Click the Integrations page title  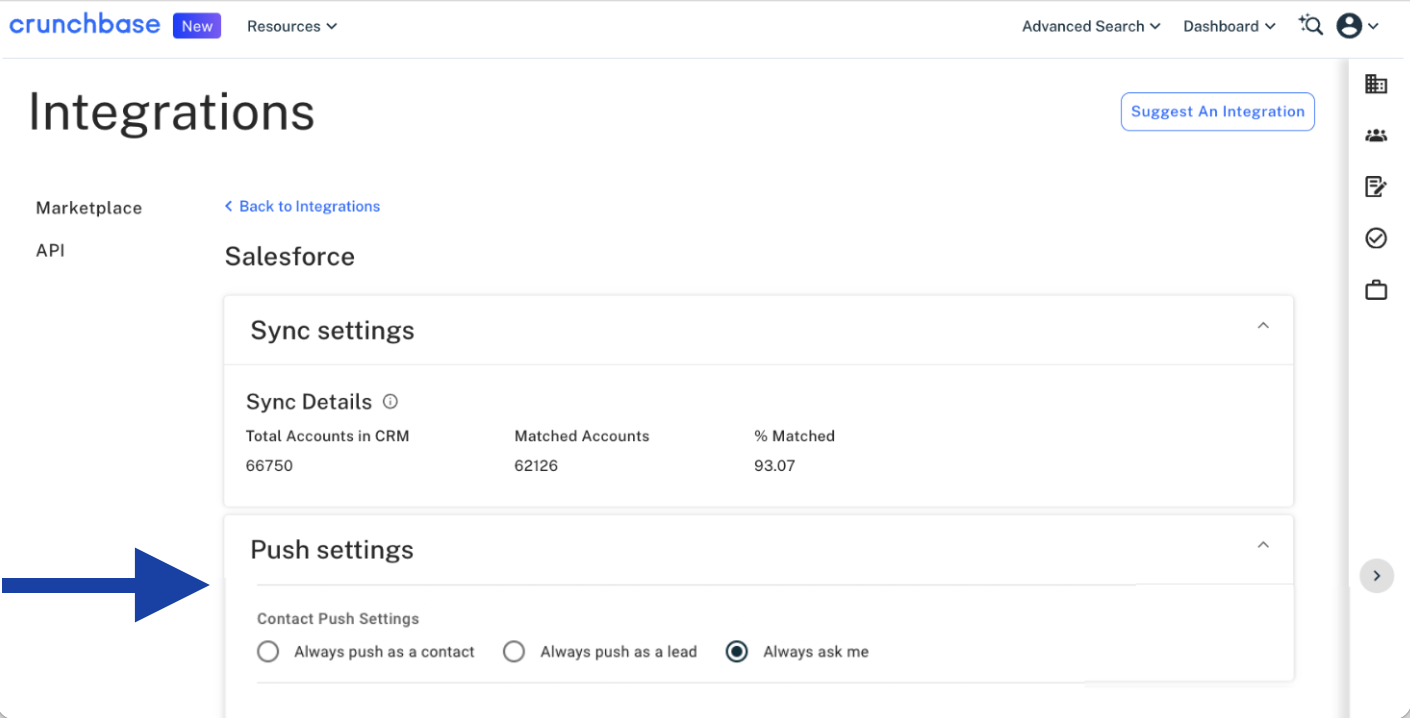[172, 112]
